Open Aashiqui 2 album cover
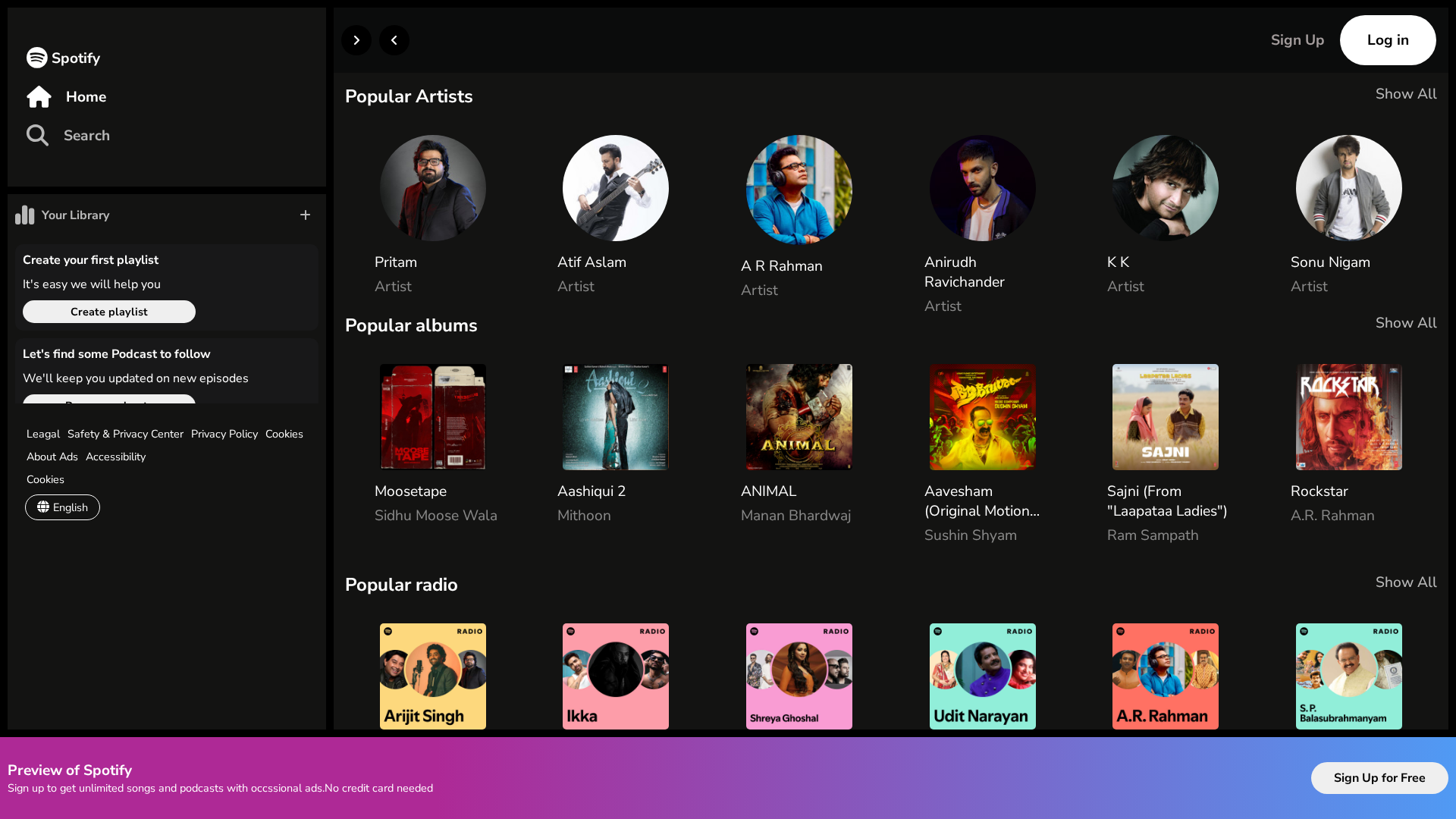 click(x=616, y=417)
